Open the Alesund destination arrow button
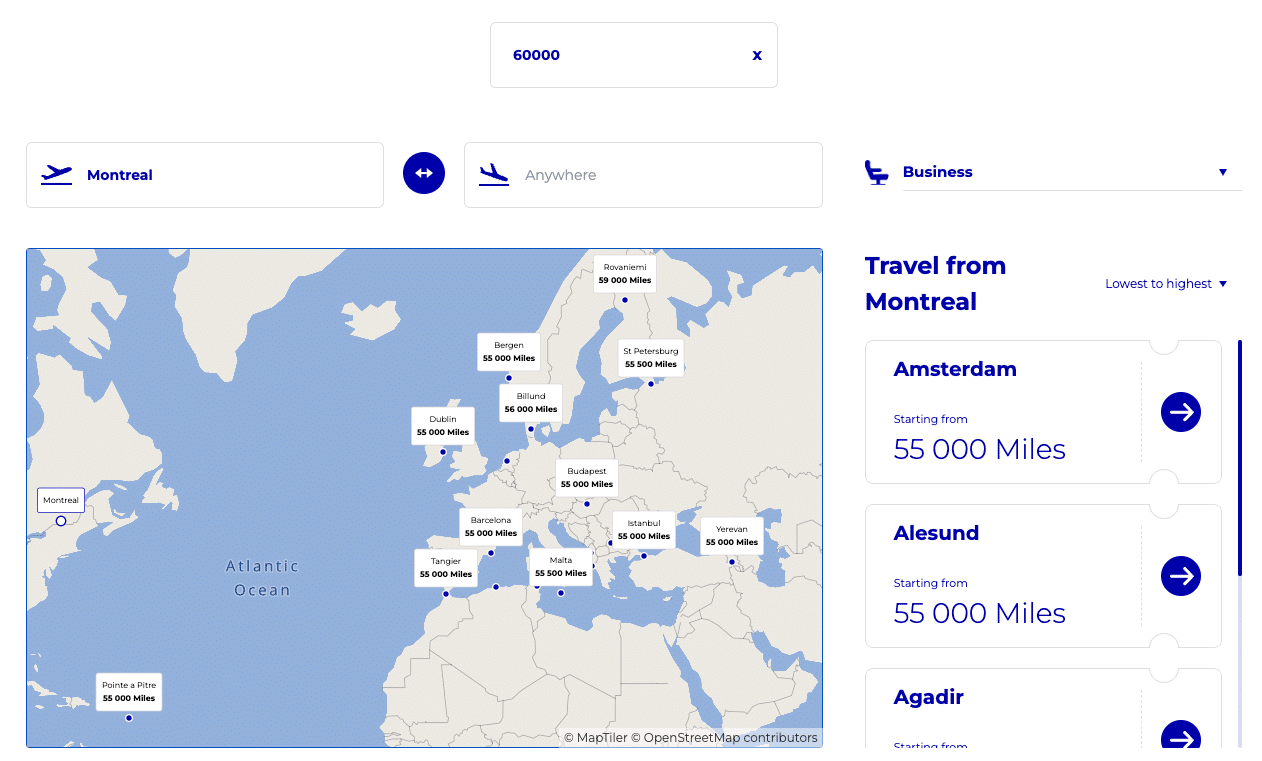 coord(1180,576)
